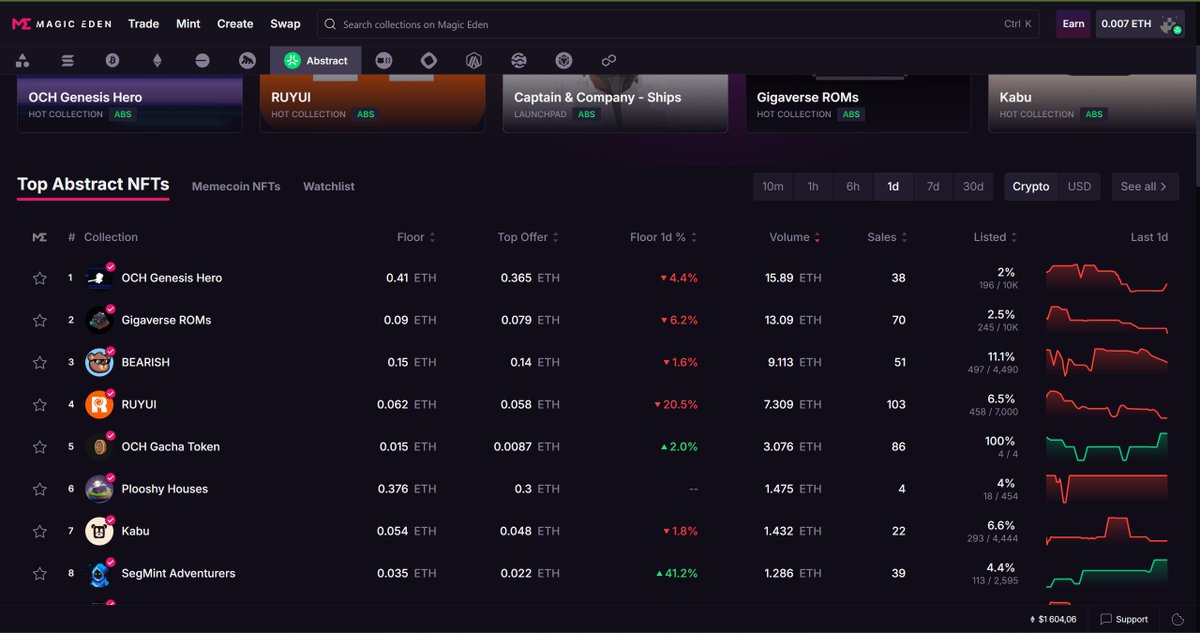
Task: Click the Kabu collection avatar
Action: tap(98, 531)
